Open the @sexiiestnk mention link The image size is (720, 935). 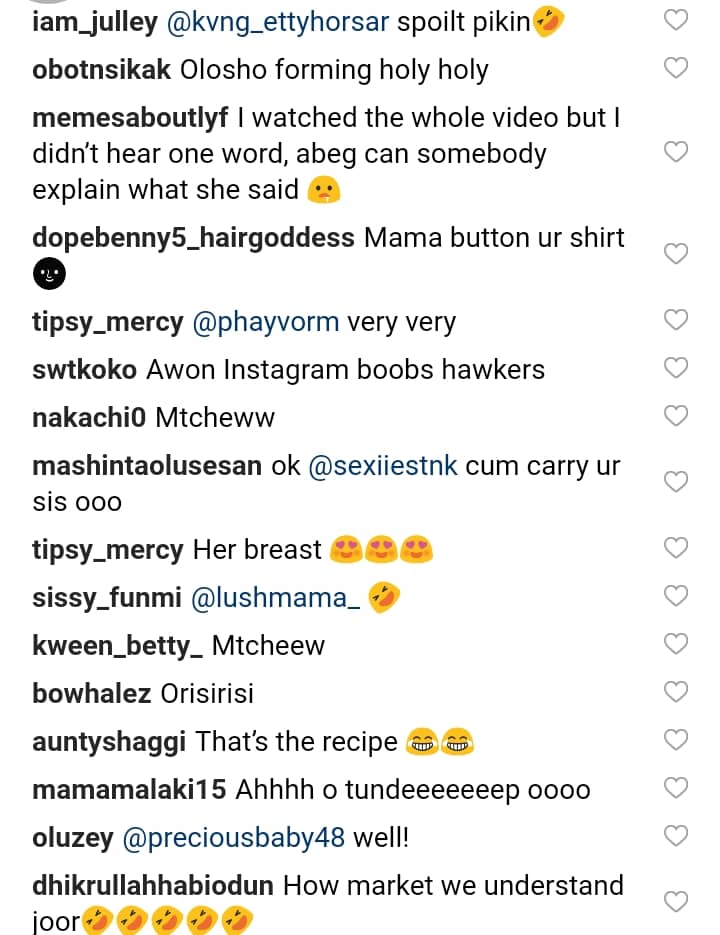pyautogui.click(x=383, y=466)
